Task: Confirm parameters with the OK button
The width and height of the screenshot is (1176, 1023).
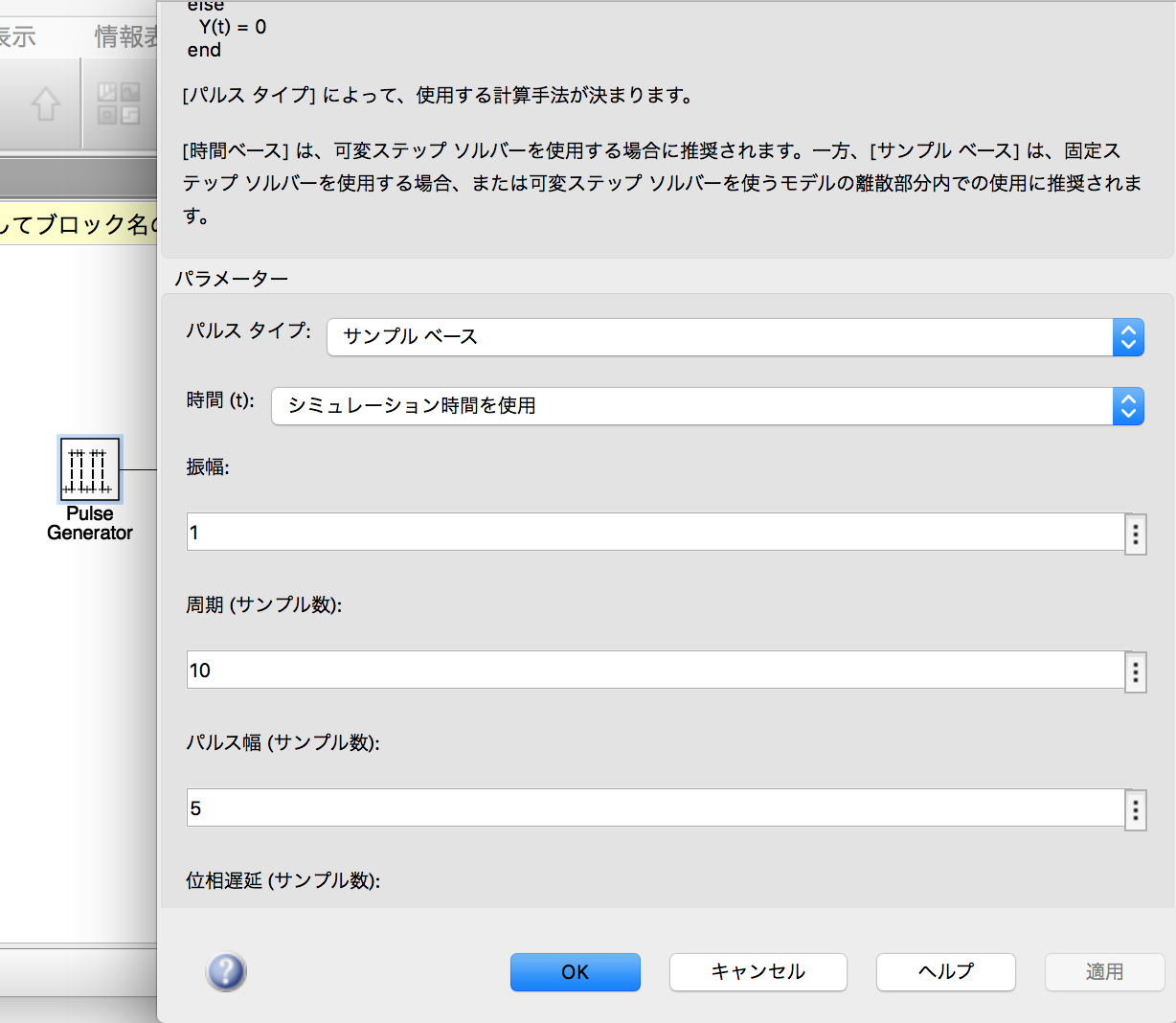Action: (575, 971)
